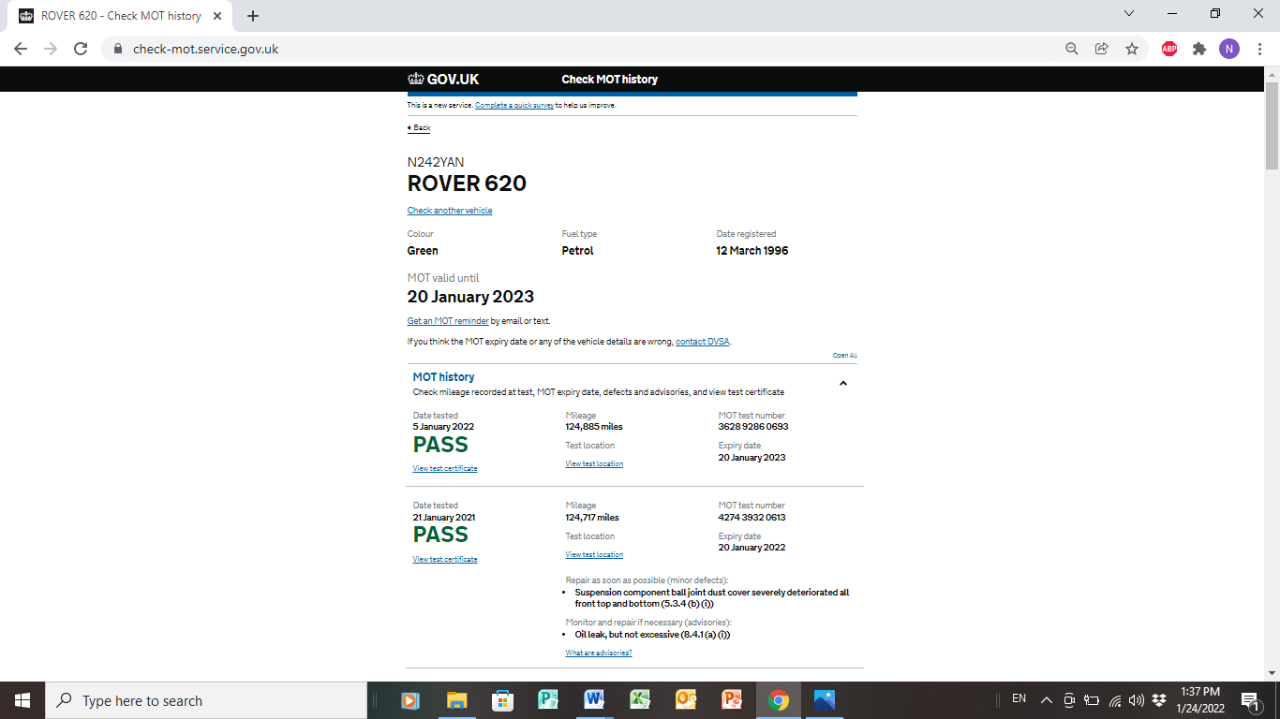Click the MOT history heading
The width and height of the screenshot is (1280, 719).
tap(443, 377)
